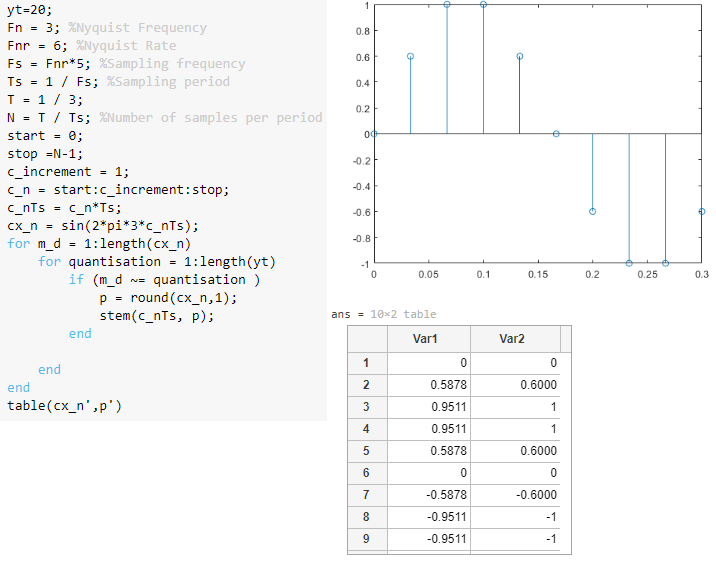716x562 pixels.
Task: Click the zero-valued stem marker near x 0.17
Action: (556, 134)
